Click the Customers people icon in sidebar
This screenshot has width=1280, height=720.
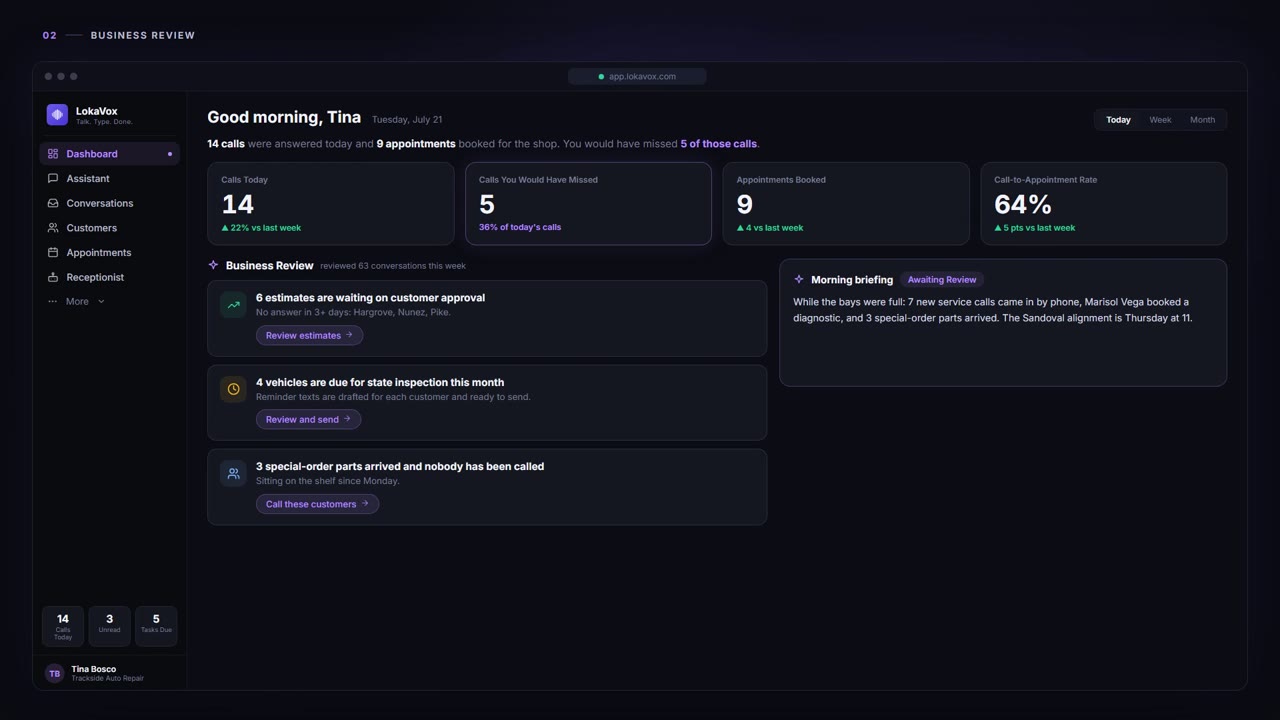(x=53, y=228)
